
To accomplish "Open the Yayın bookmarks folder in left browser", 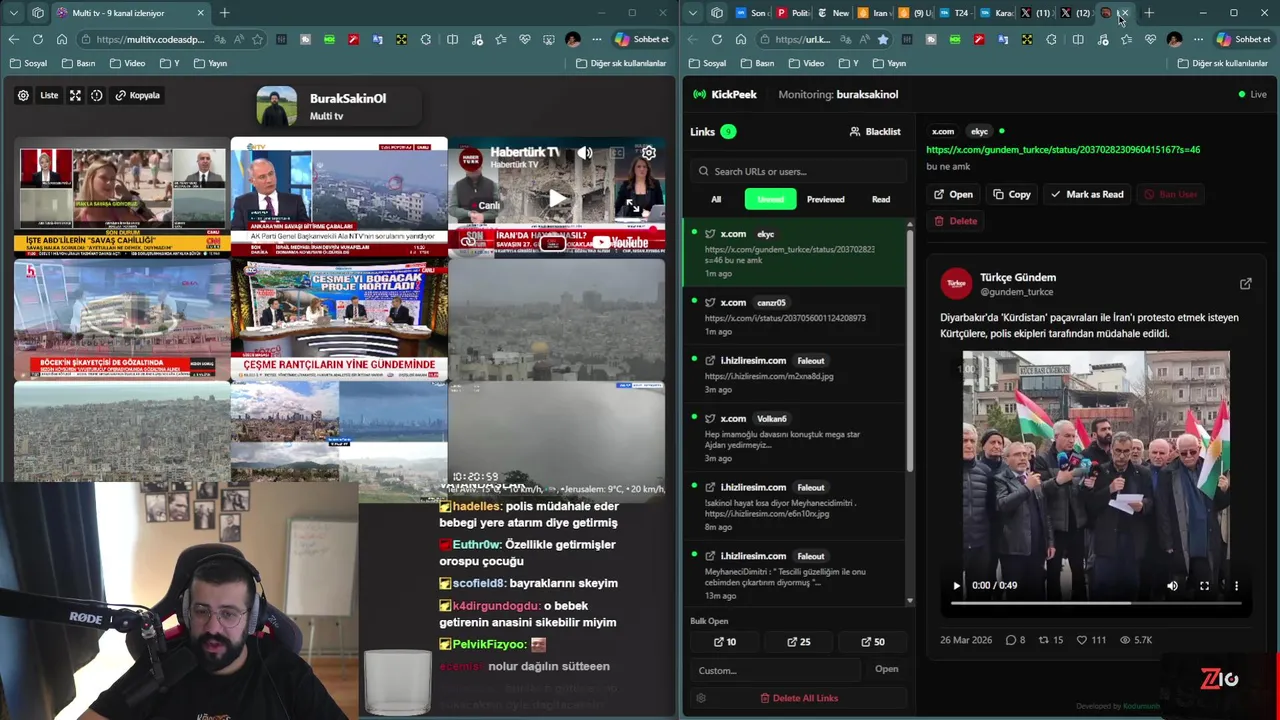I will point(209,63).
